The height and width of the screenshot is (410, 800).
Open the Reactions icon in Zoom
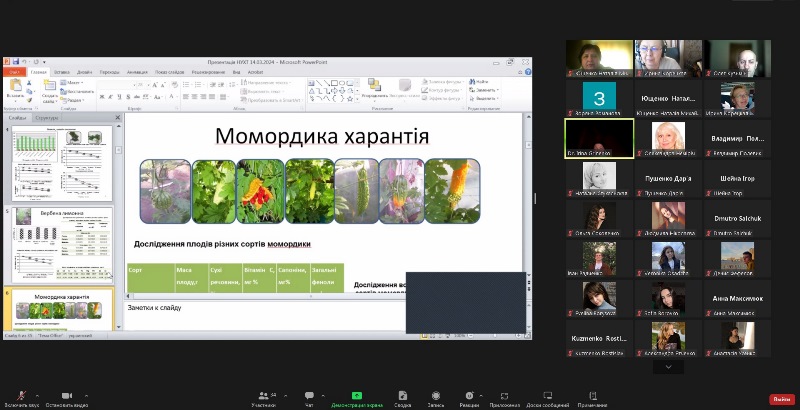click(469, 395)
